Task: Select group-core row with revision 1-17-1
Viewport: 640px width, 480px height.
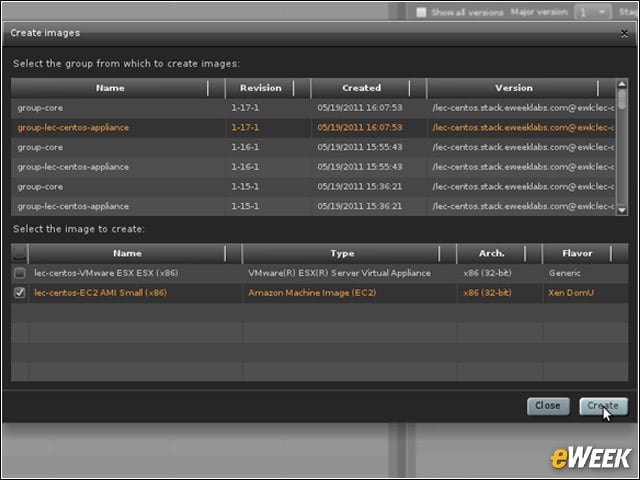Action: point(313,108)
